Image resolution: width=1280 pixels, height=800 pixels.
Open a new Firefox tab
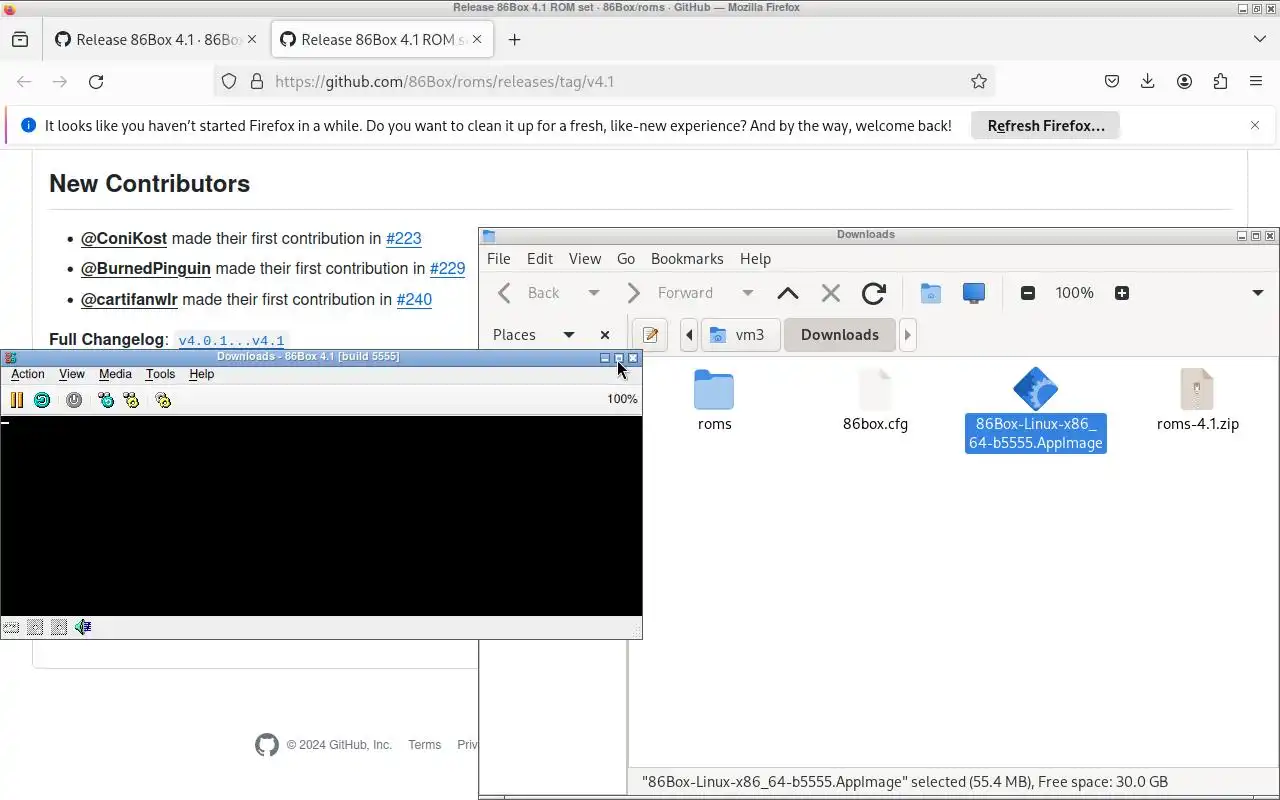tap(514, 40)
